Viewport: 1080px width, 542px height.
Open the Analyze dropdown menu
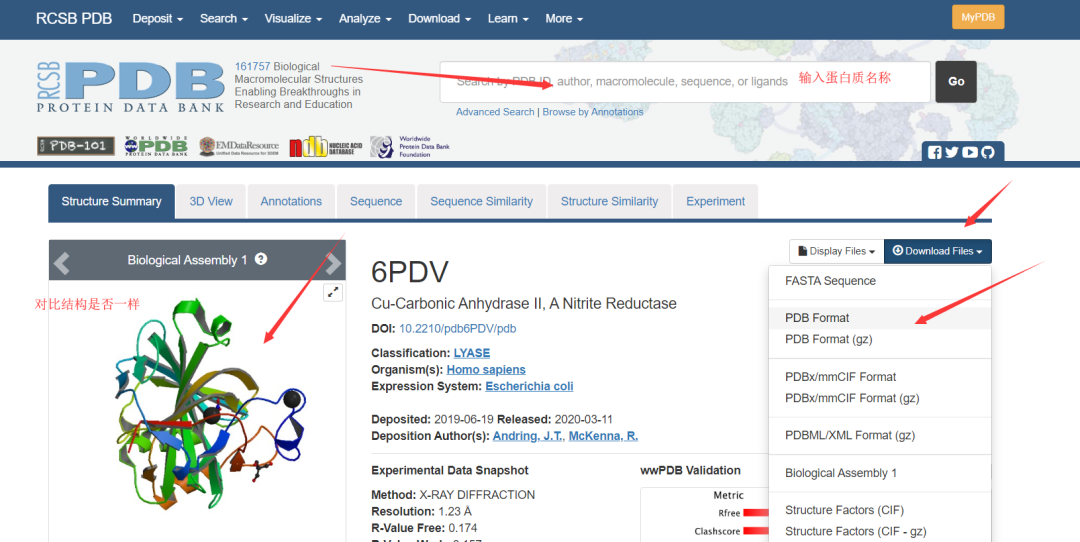pyautogui.click(x=365, y=19)
